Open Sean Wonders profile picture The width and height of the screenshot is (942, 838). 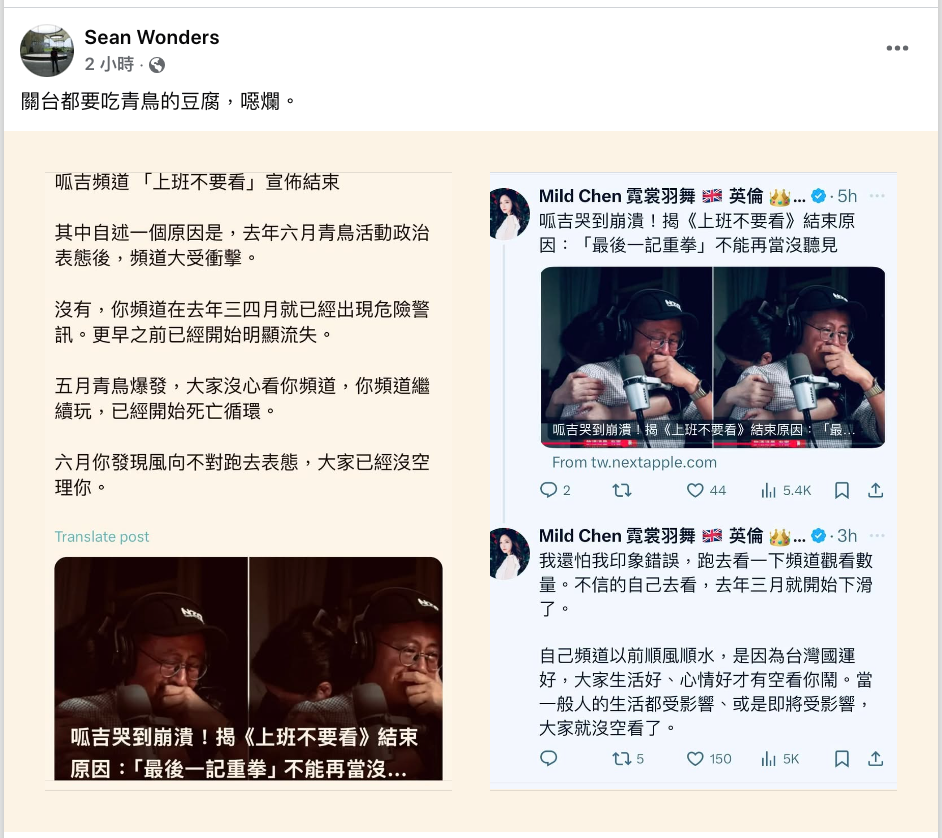click(x=47, y=50)
